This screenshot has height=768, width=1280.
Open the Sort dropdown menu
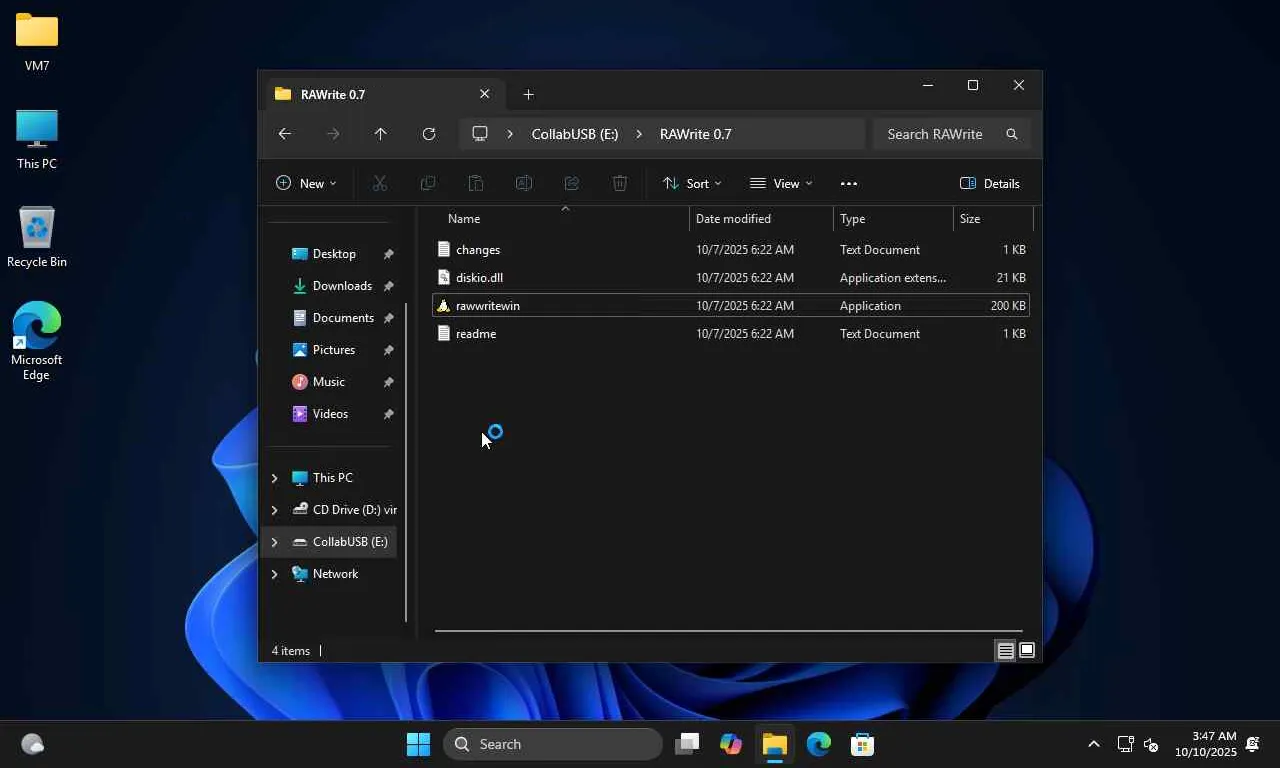coord(692,183)
